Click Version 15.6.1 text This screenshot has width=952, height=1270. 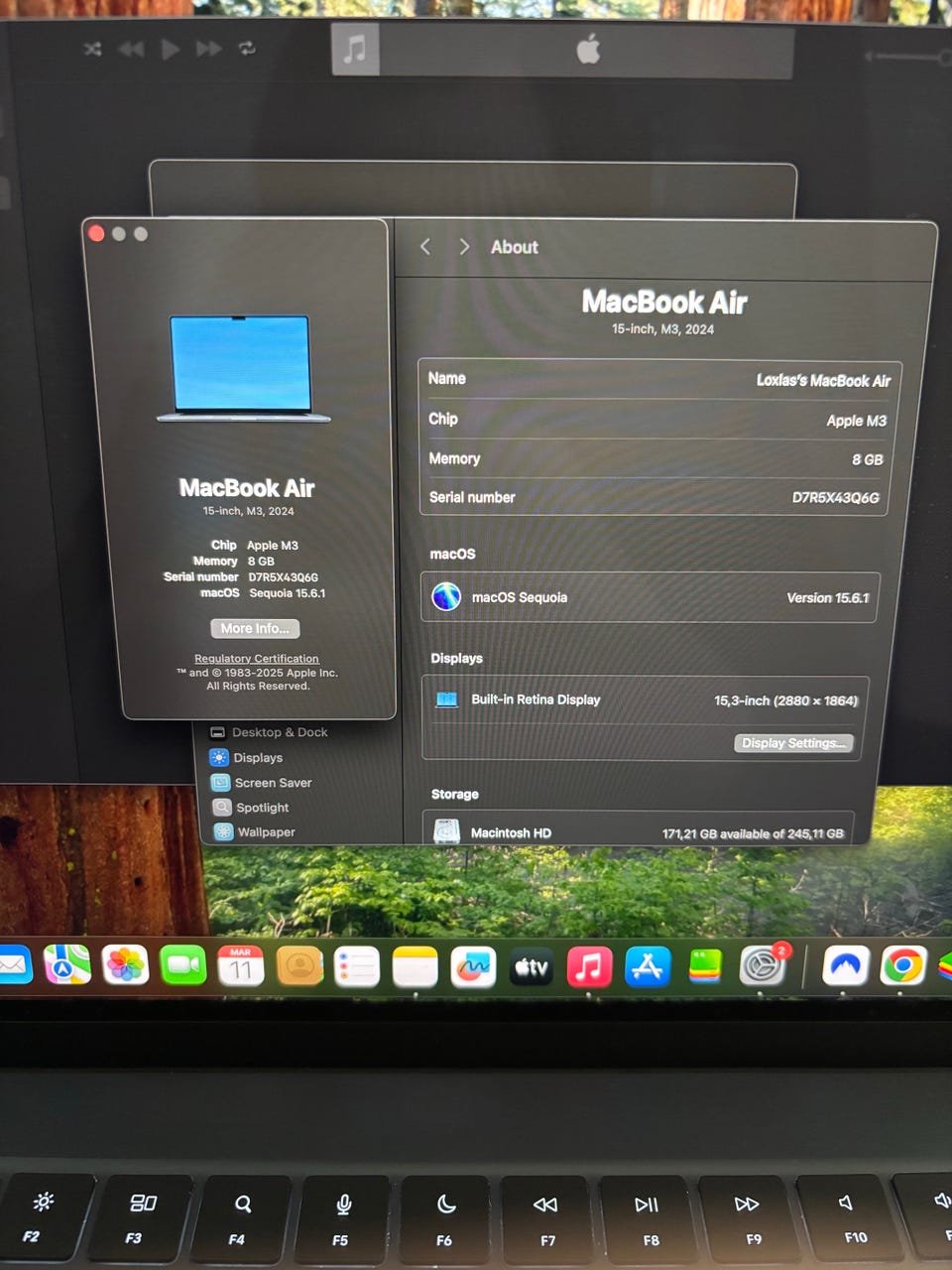[827, 597]
